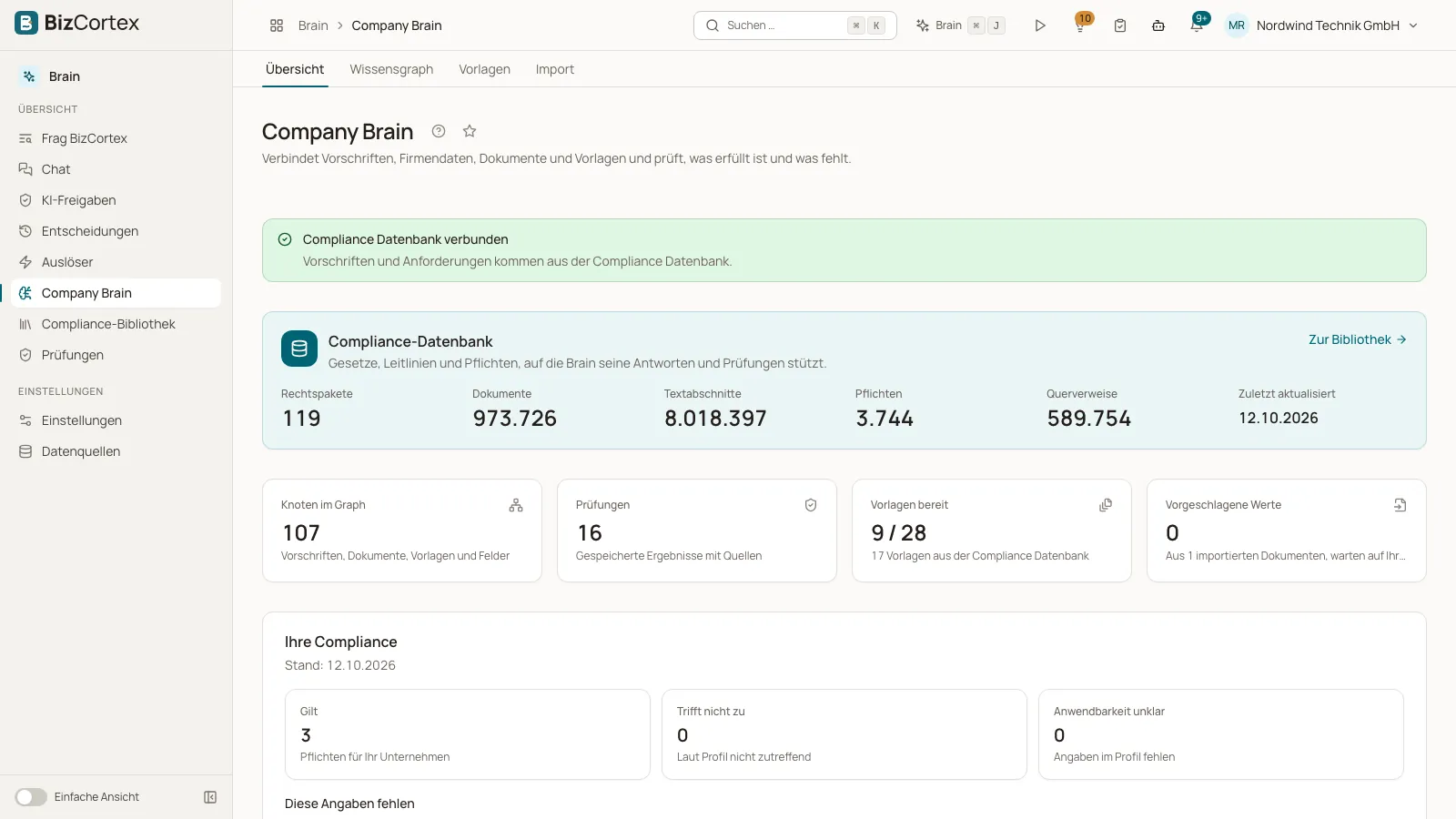Screen dimensions: 1456x819
Task: Click the Diese Angaben fehlen heading
Action: [349, 804]
